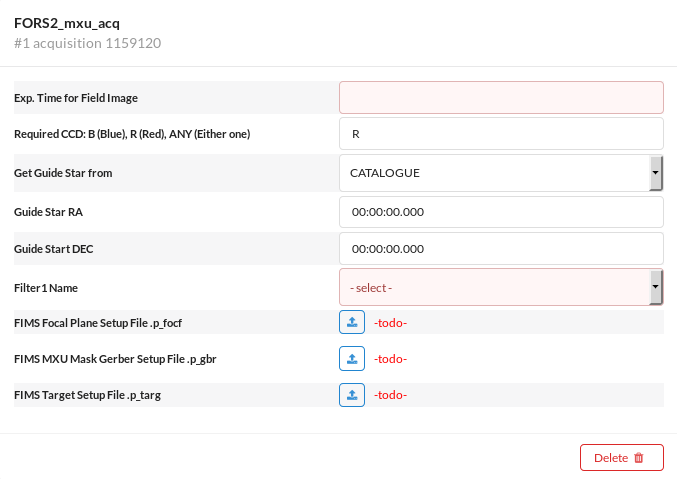Click the Required CCD field containing R
The image size is (677, 479).
point(501,134)
